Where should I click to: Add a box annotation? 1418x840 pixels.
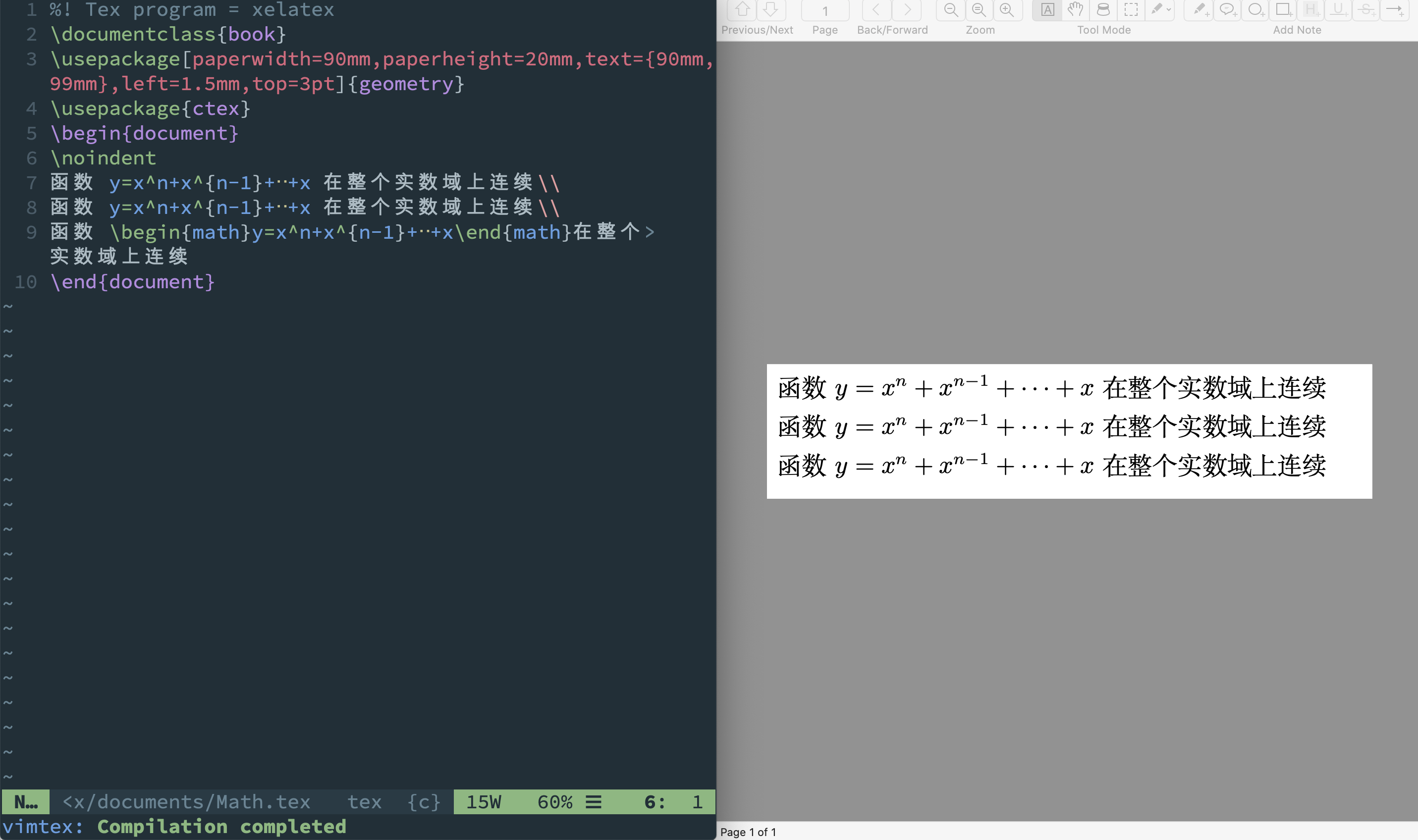[x=1283, y=9]
